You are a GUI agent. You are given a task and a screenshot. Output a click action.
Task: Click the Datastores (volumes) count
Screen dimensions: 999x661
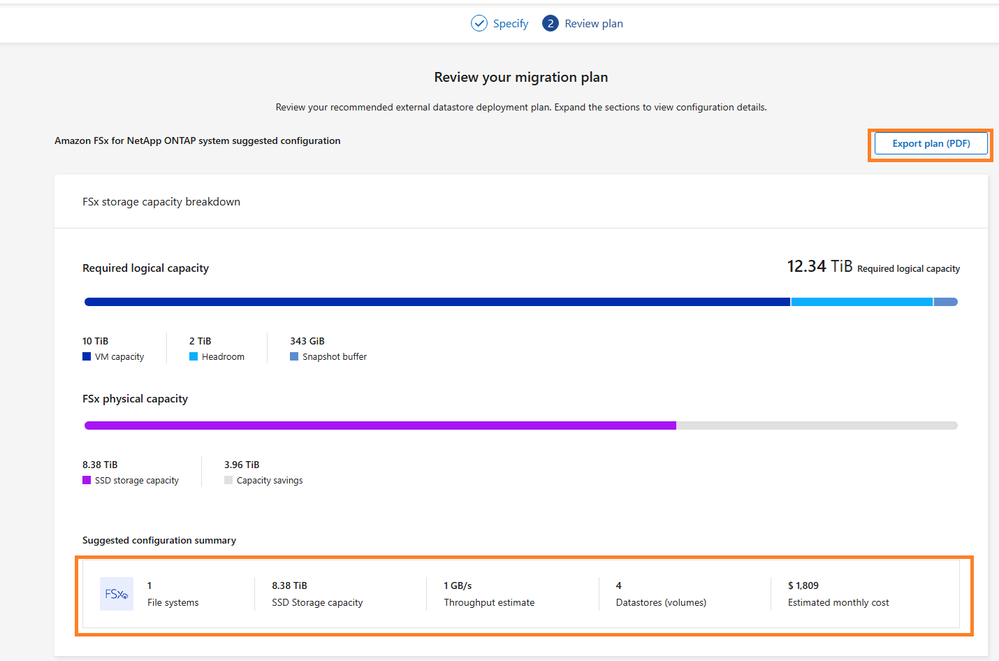click(x=618, y=585)
